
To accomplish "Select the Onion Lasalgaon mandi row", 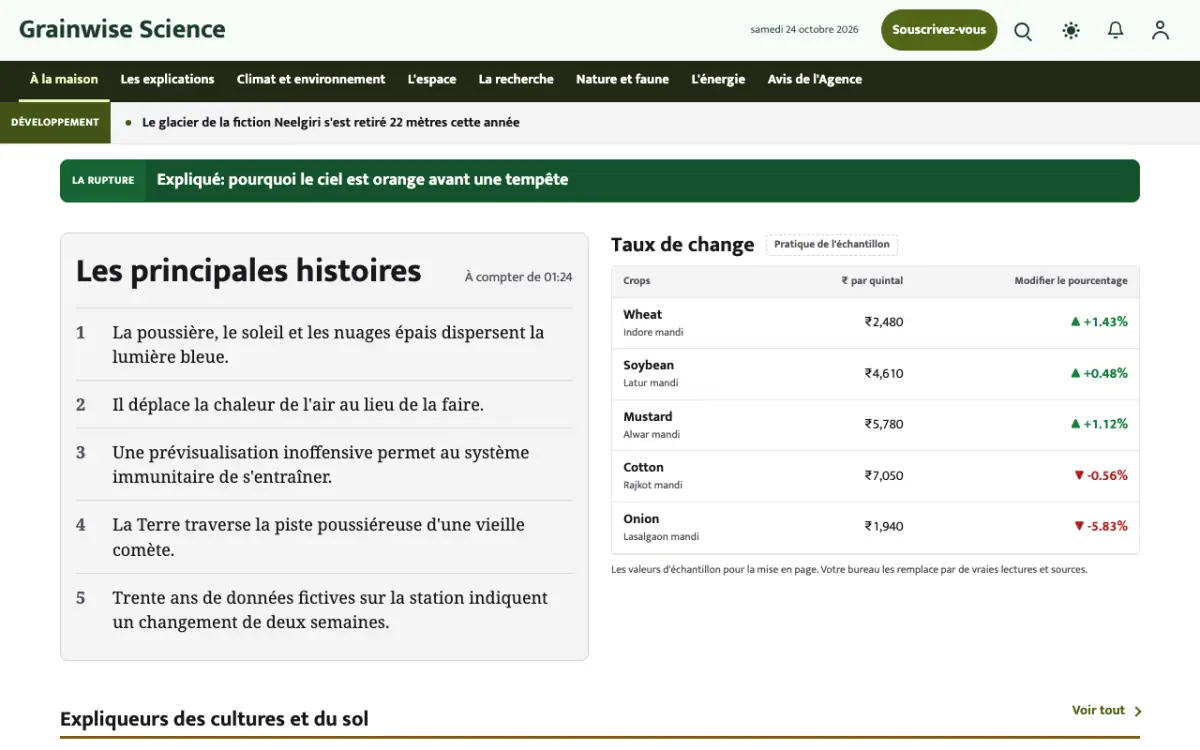I will tap(875, 527).
